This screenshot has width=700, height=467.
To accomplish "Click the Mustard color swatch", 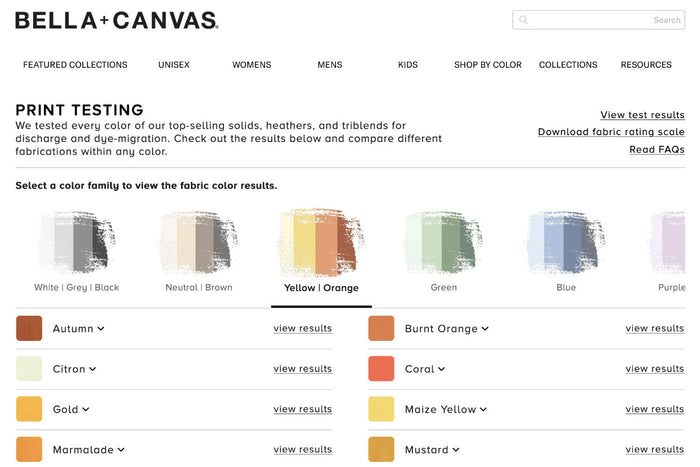I will click(x=381, y=450).
